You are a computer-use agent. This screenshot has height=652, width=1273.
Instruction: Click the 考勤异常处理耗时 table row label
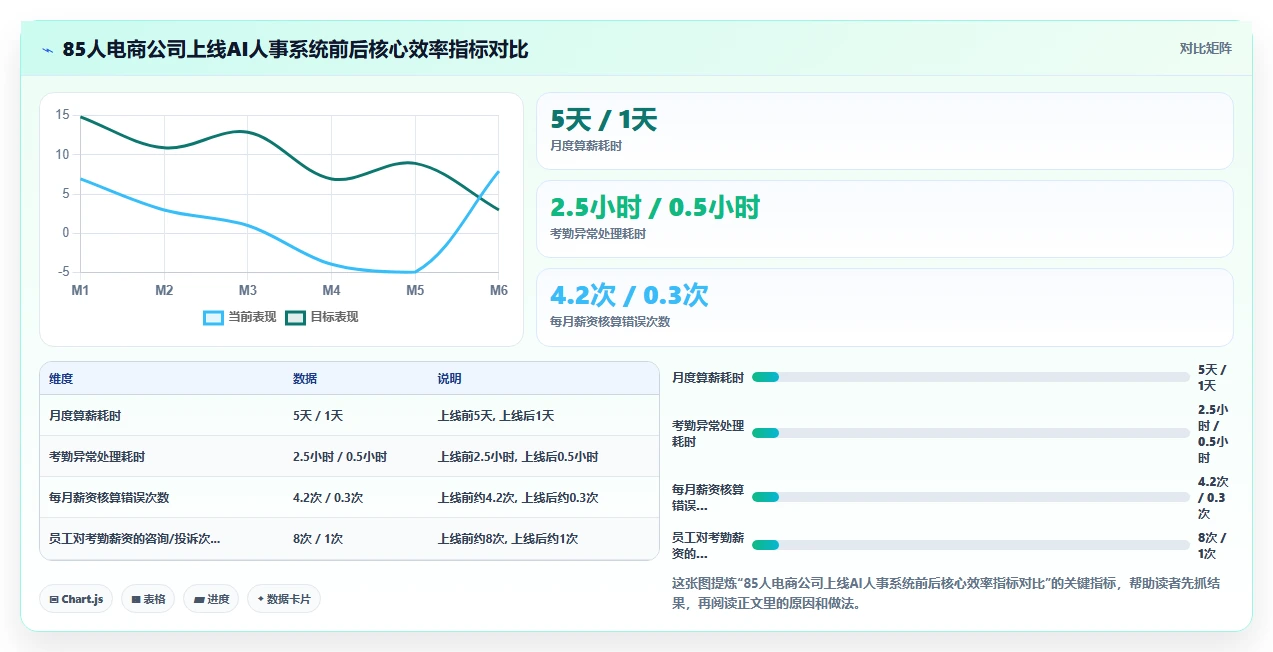[x=97, y=457]
